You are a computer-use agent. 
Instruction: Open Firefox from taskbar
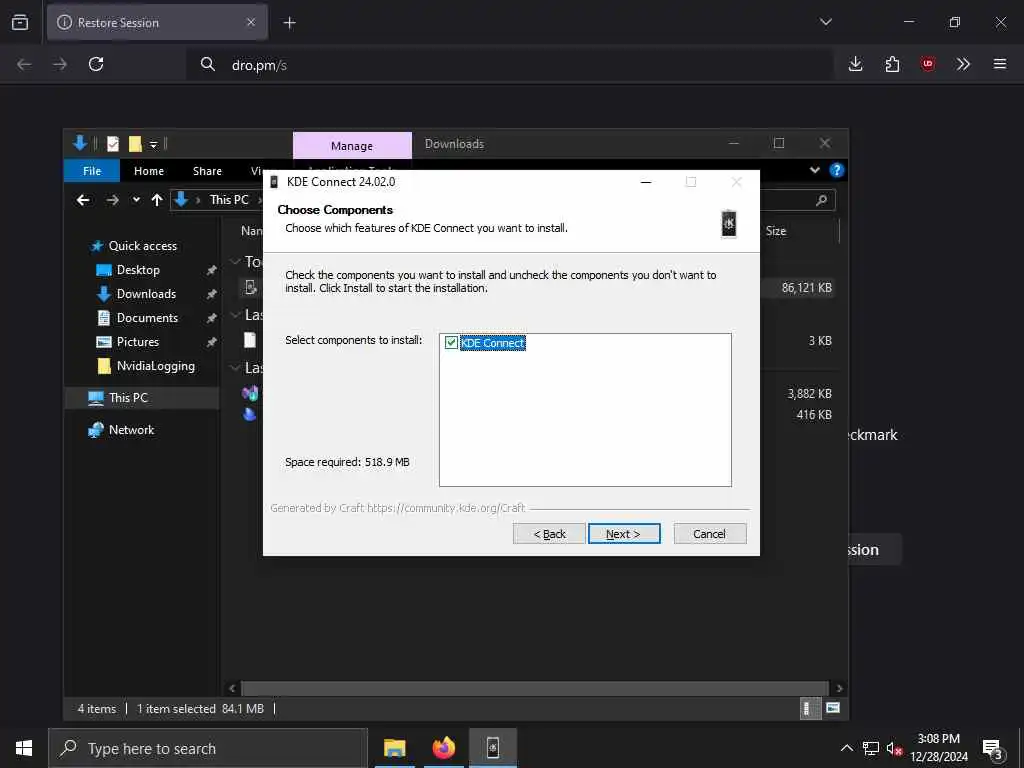point(444,748)
